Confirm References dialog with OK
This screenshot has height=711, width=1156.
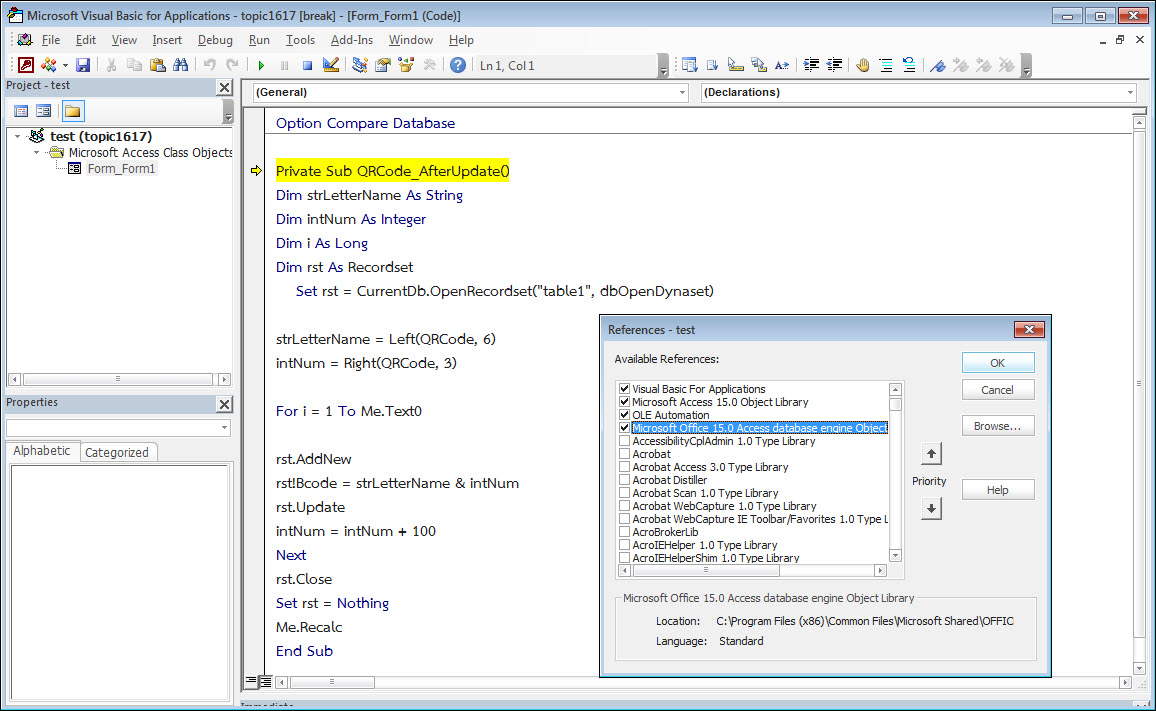[x=997, y=363]
